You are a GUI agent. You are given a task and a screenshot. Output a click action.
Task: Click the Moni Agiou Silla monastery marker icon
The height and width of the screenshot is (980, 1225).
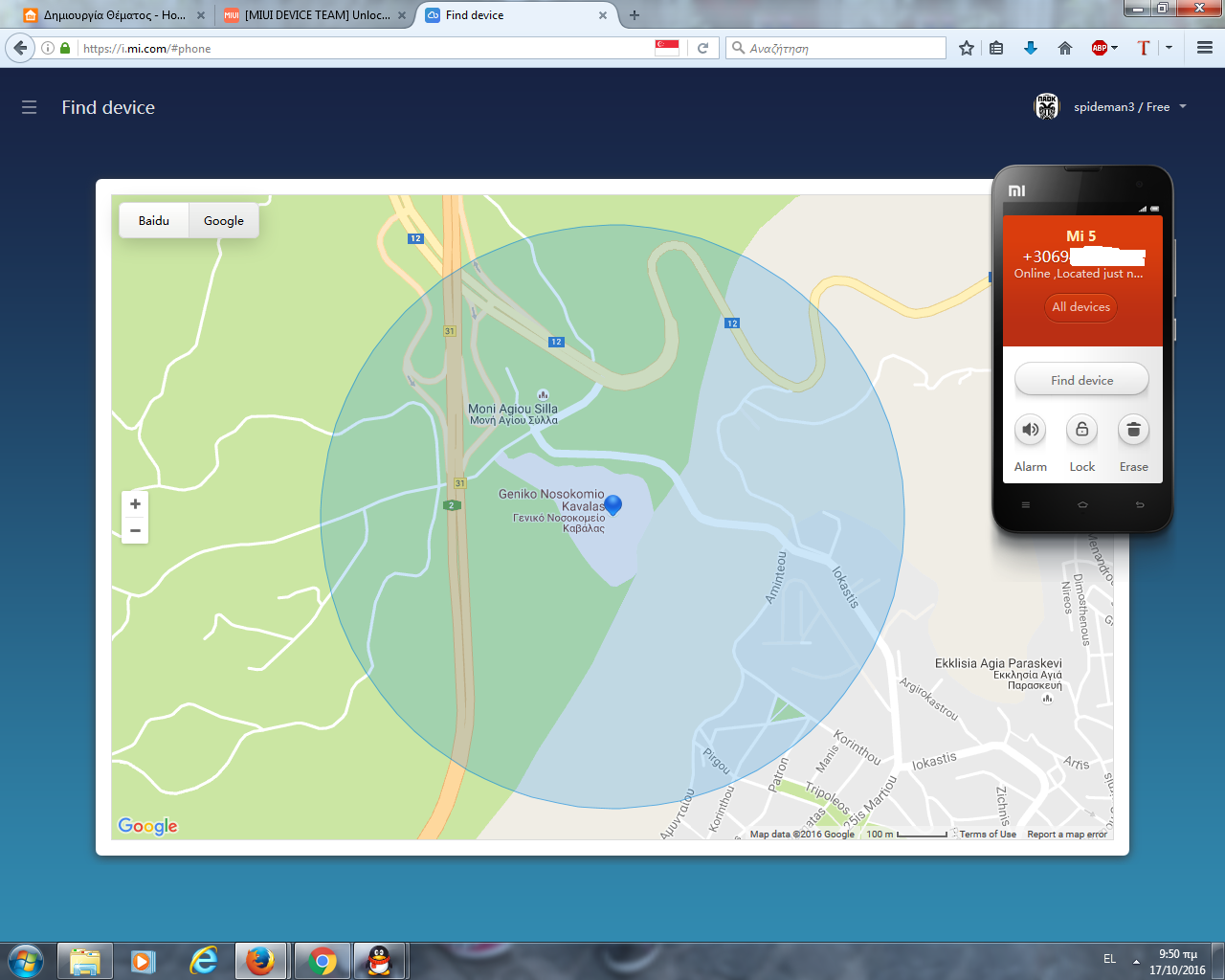click(544, 394)
